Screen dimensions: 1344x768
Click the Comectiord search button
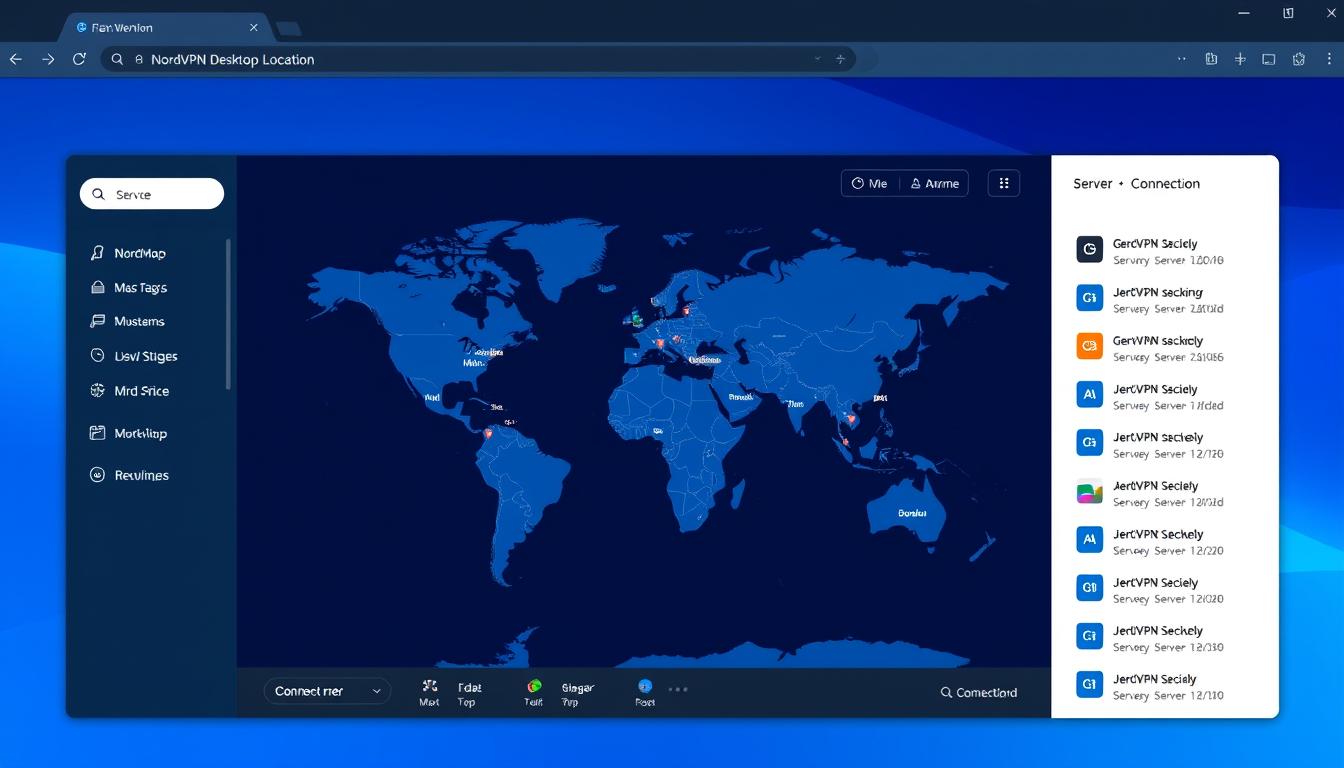[x=979, y=692]
